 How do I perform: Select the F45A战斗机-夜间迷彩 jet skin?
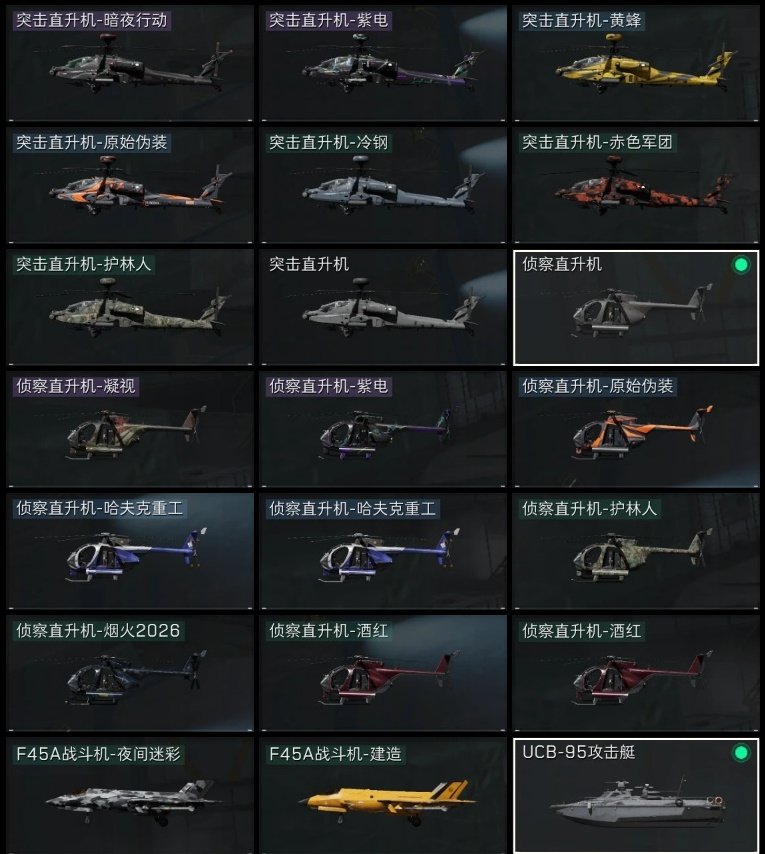pyautogui.click(x=130, y=796)
